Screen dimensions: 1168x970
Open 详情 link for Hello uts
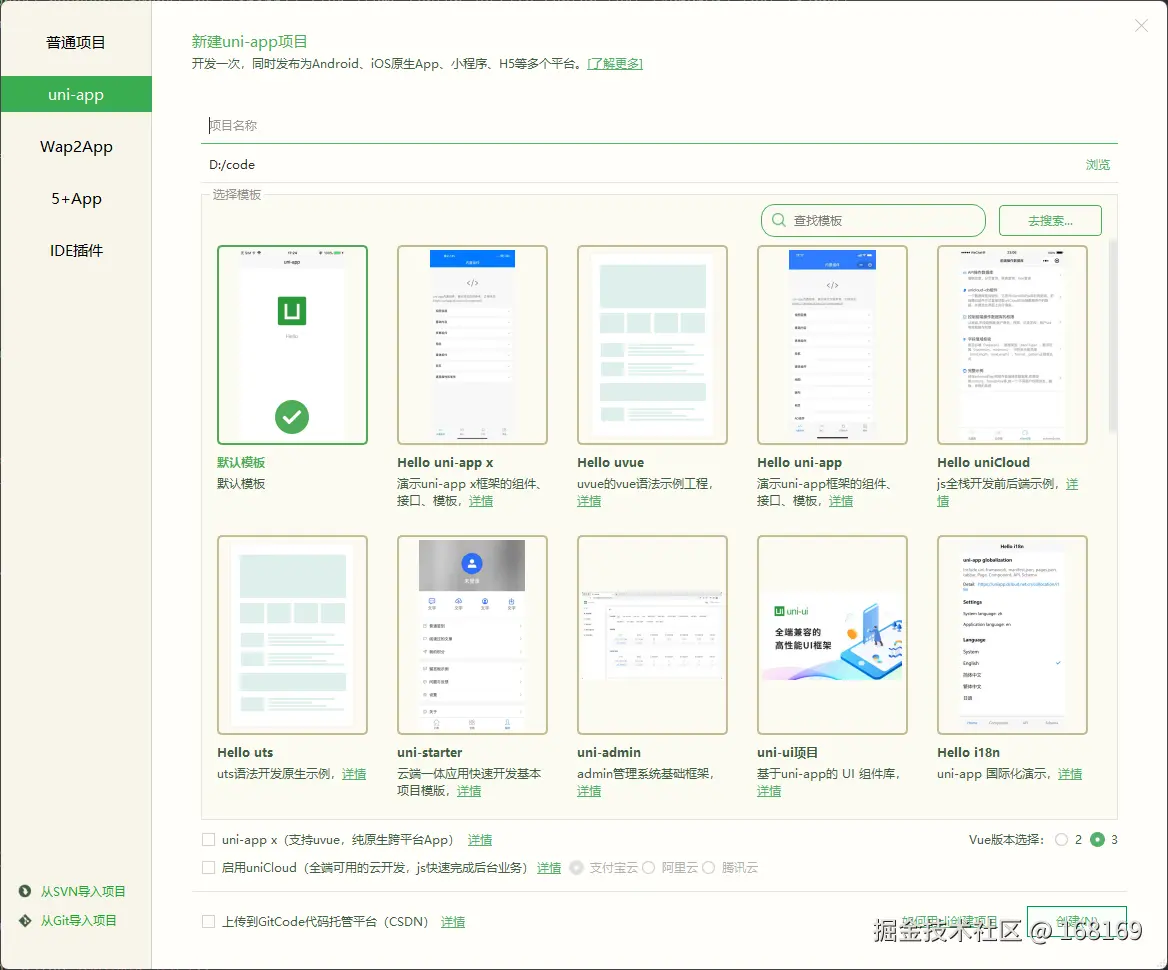tap(354, 774)
